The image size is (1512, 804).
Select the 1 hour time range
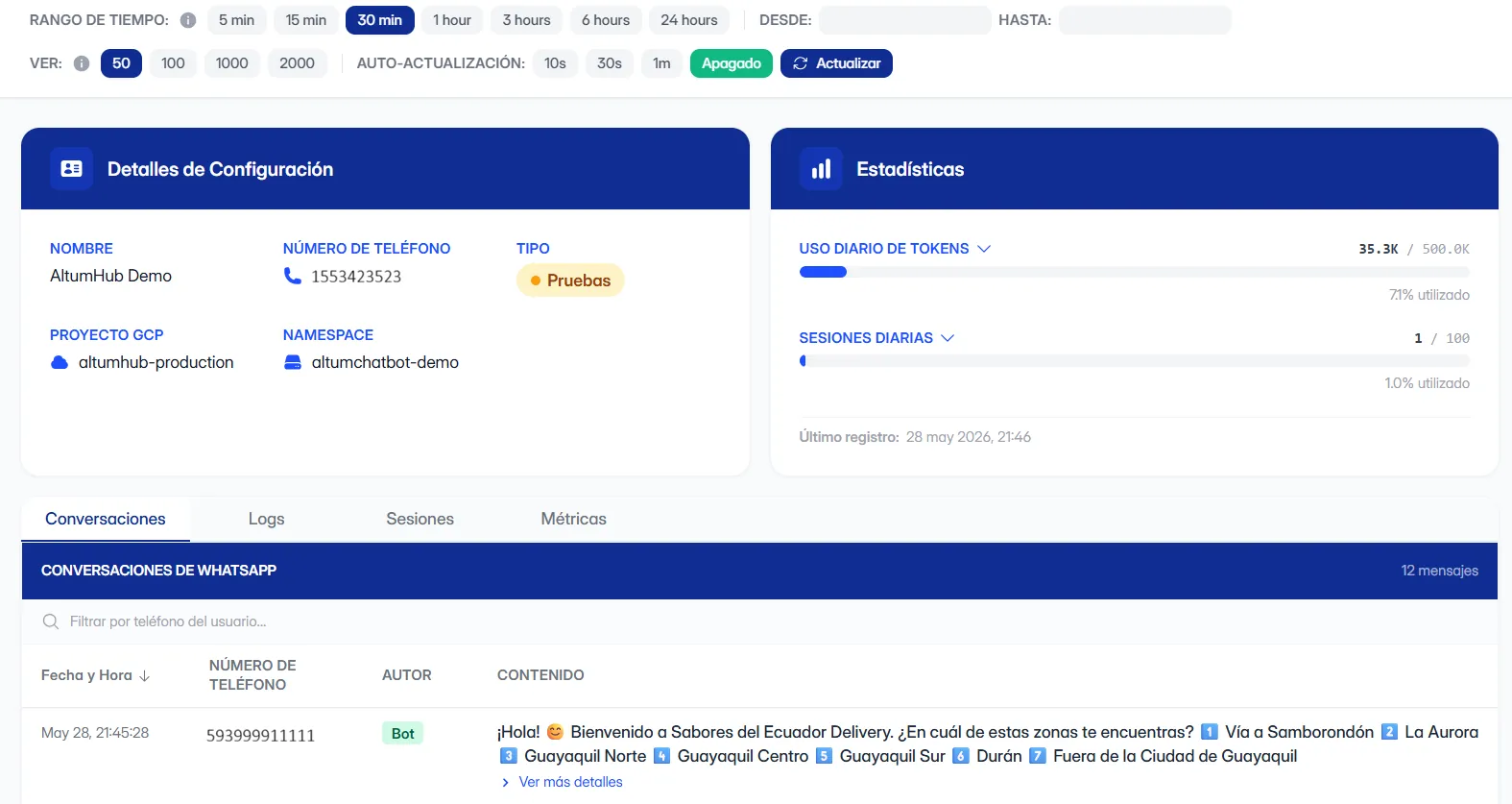pos(452,20)
